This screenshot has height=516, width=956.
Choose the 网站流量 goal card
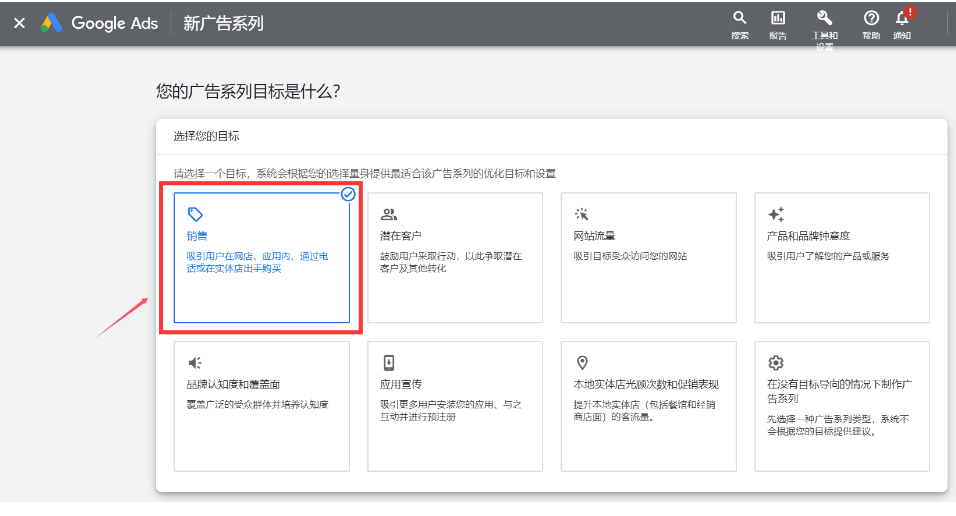(649, 258)
